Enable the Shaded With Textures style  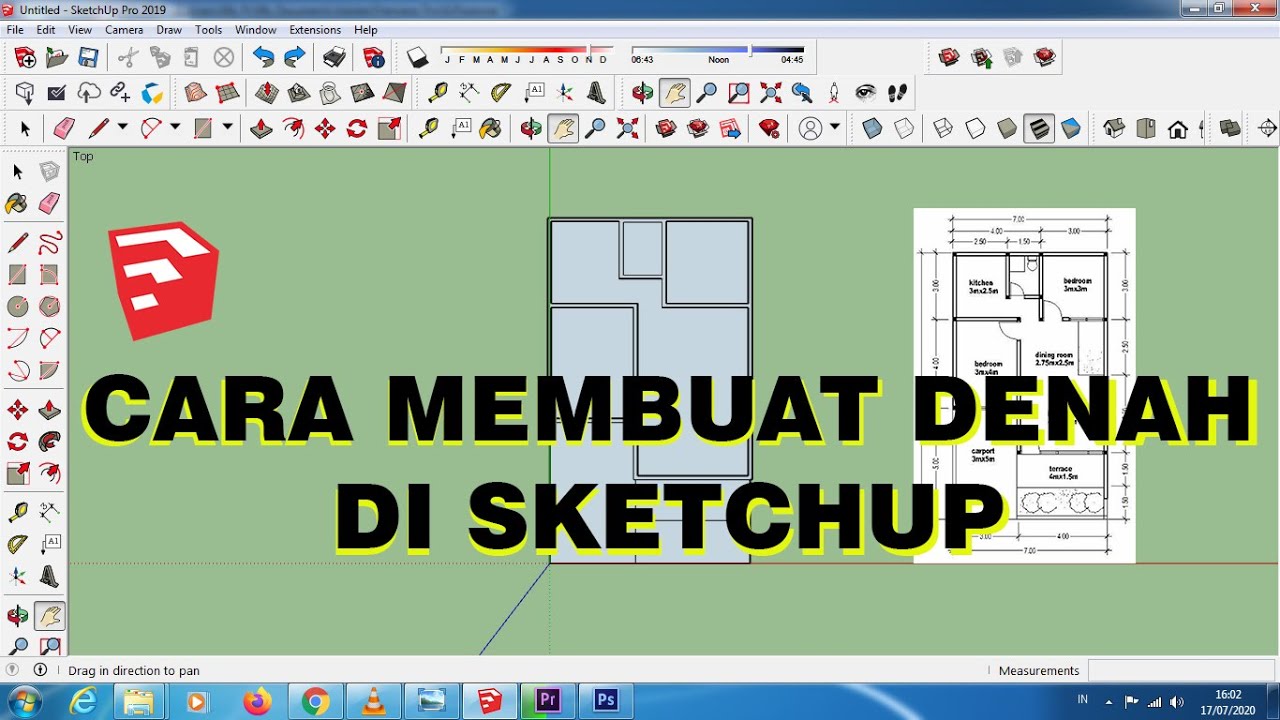[x=1039, y=128]
